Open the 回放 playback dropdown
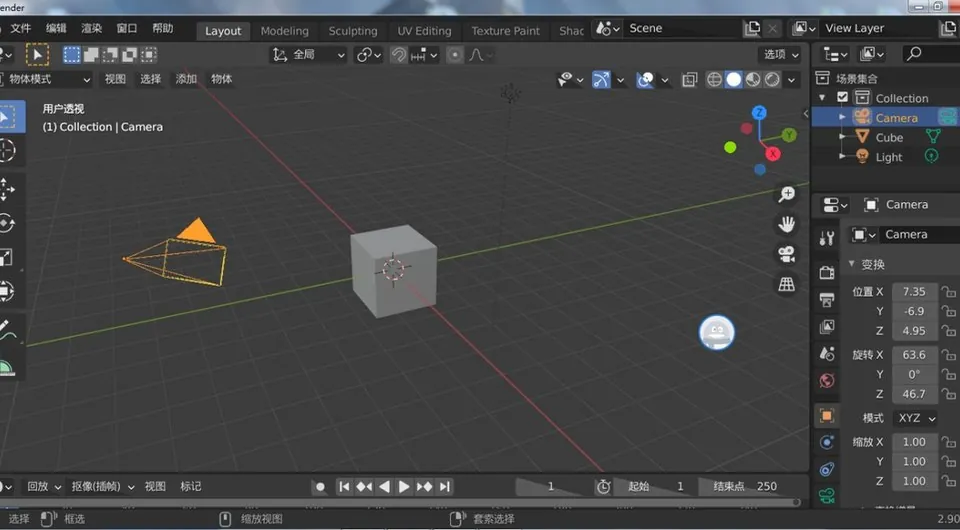This screenshot has height=530, width=960. click(44, 487)
